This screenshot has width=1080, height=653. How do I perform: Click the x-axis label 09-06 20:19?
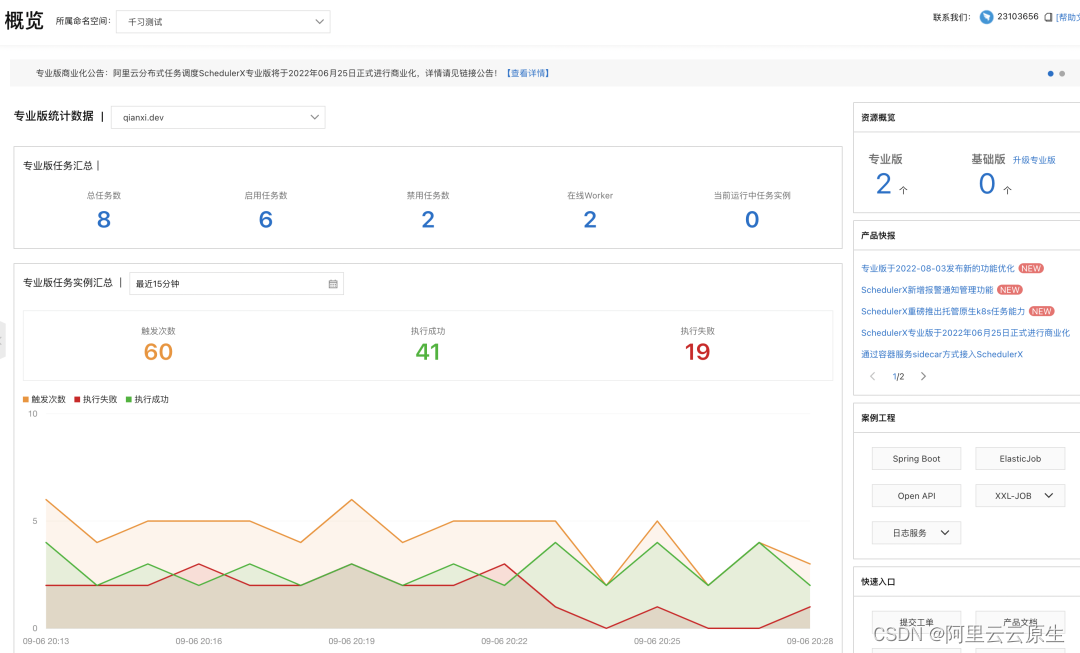point(351,641)
